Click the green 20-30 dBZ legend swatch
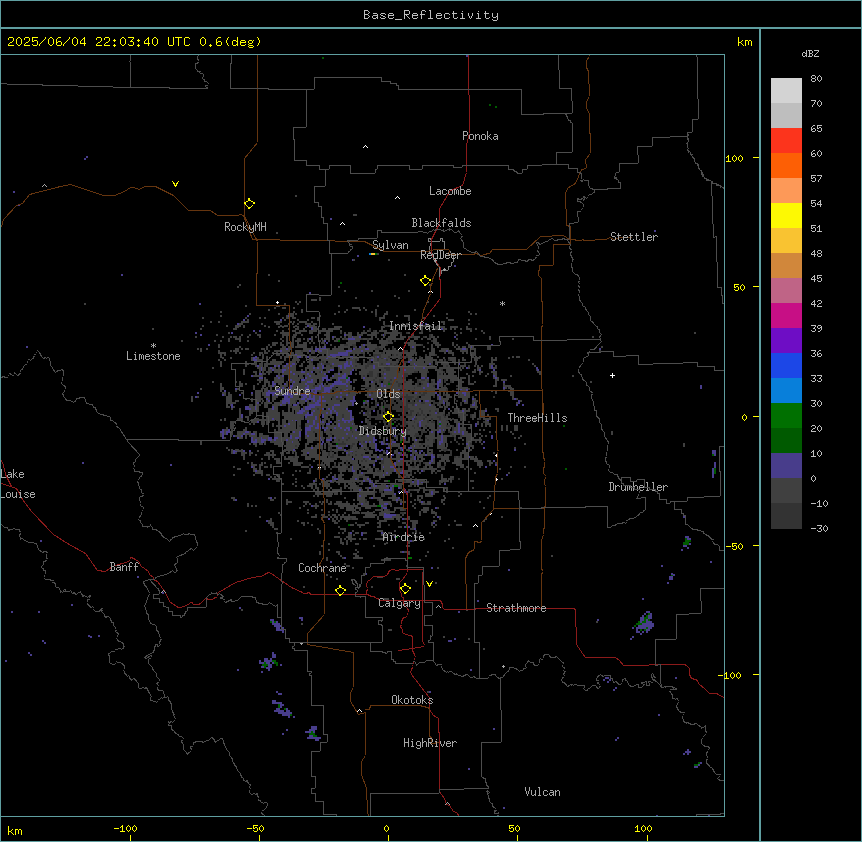862x842 pixels. point(786,416)
